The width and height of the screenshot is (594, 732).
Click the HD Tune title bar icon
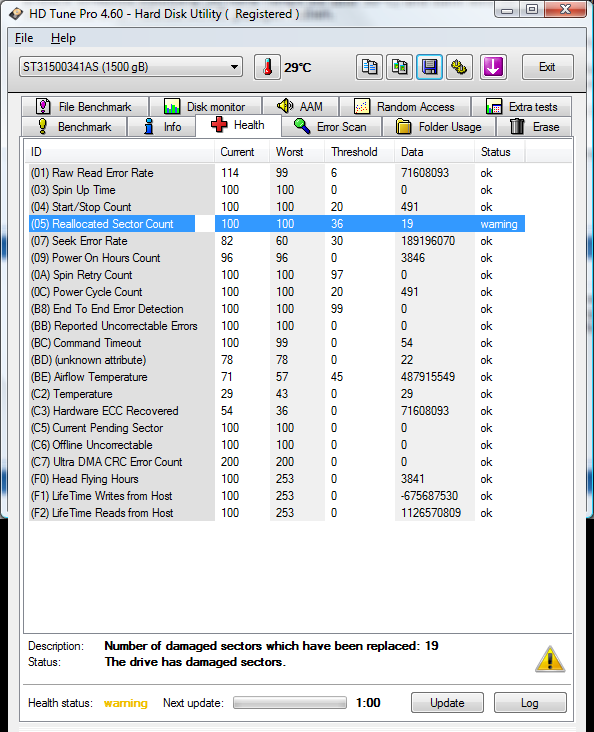click(16, 14)
